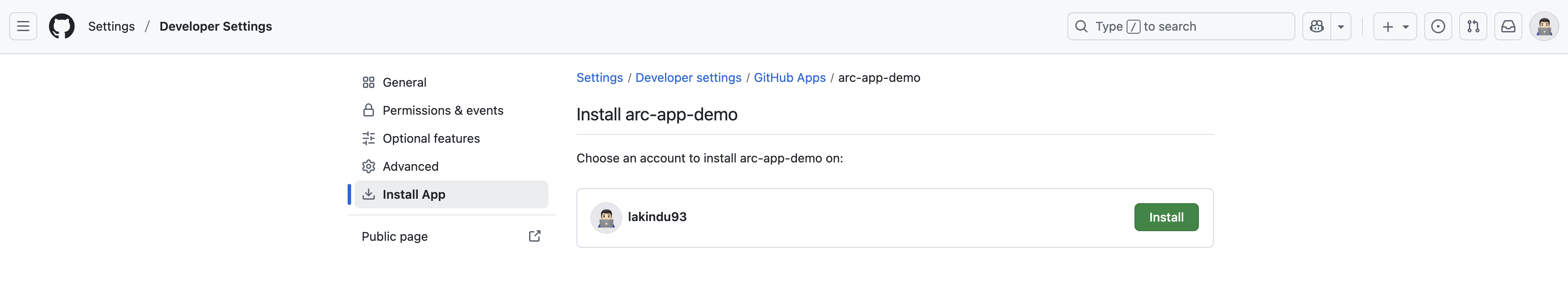Click the Developer settings breadcrumb link
The height and width of the screenshot is (292, 1568).
pyautogui.click(x=688, y=77)
